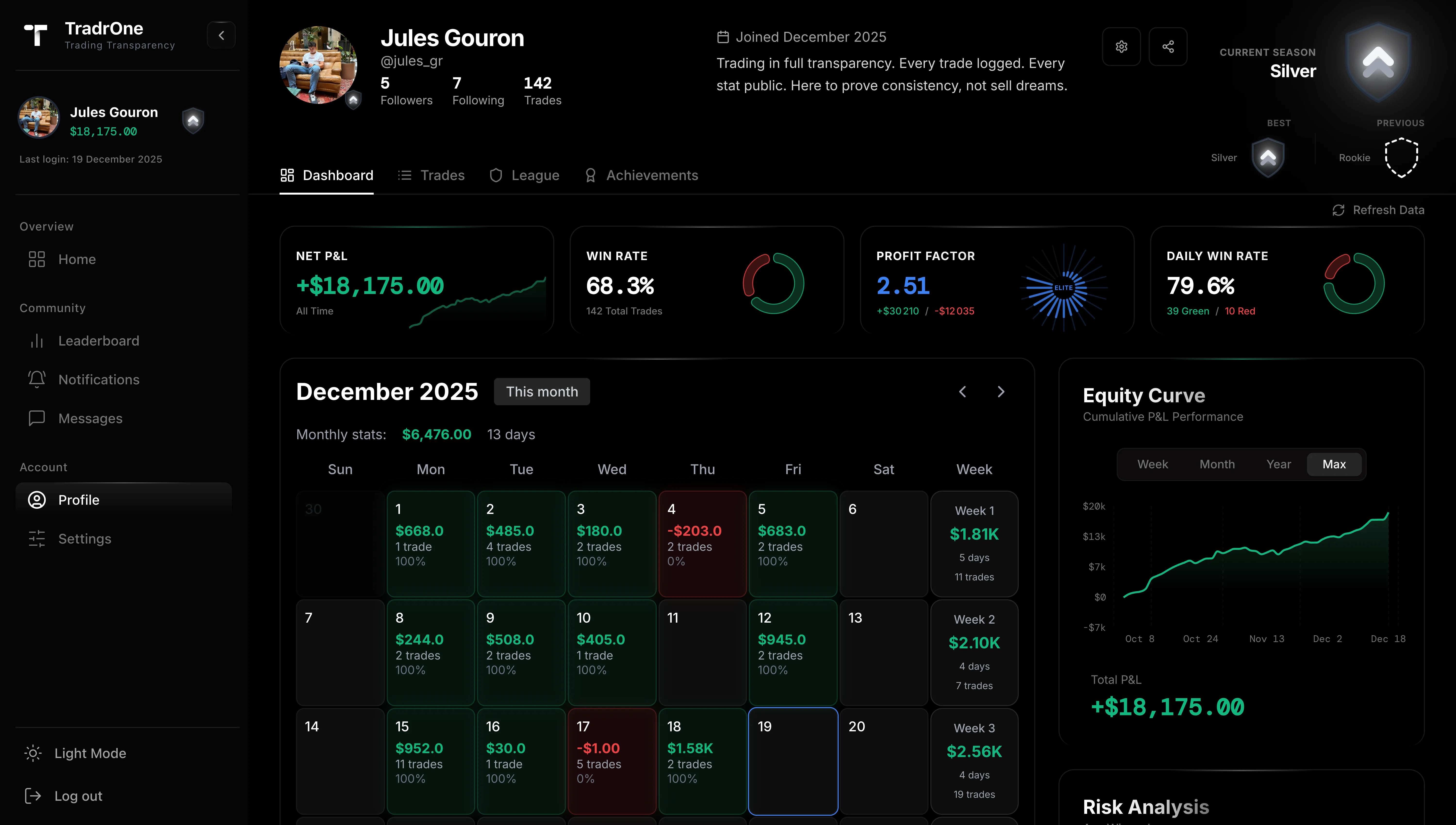Click the share profile icon

click(x=1168, y=46)
